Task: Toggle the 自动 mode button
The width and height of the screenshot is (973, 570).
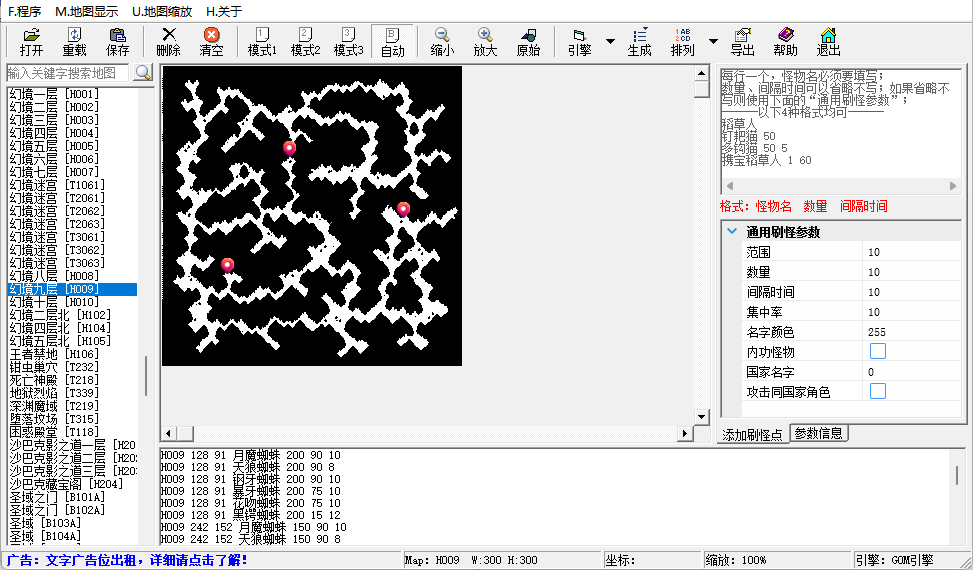Action: point(392,42)
